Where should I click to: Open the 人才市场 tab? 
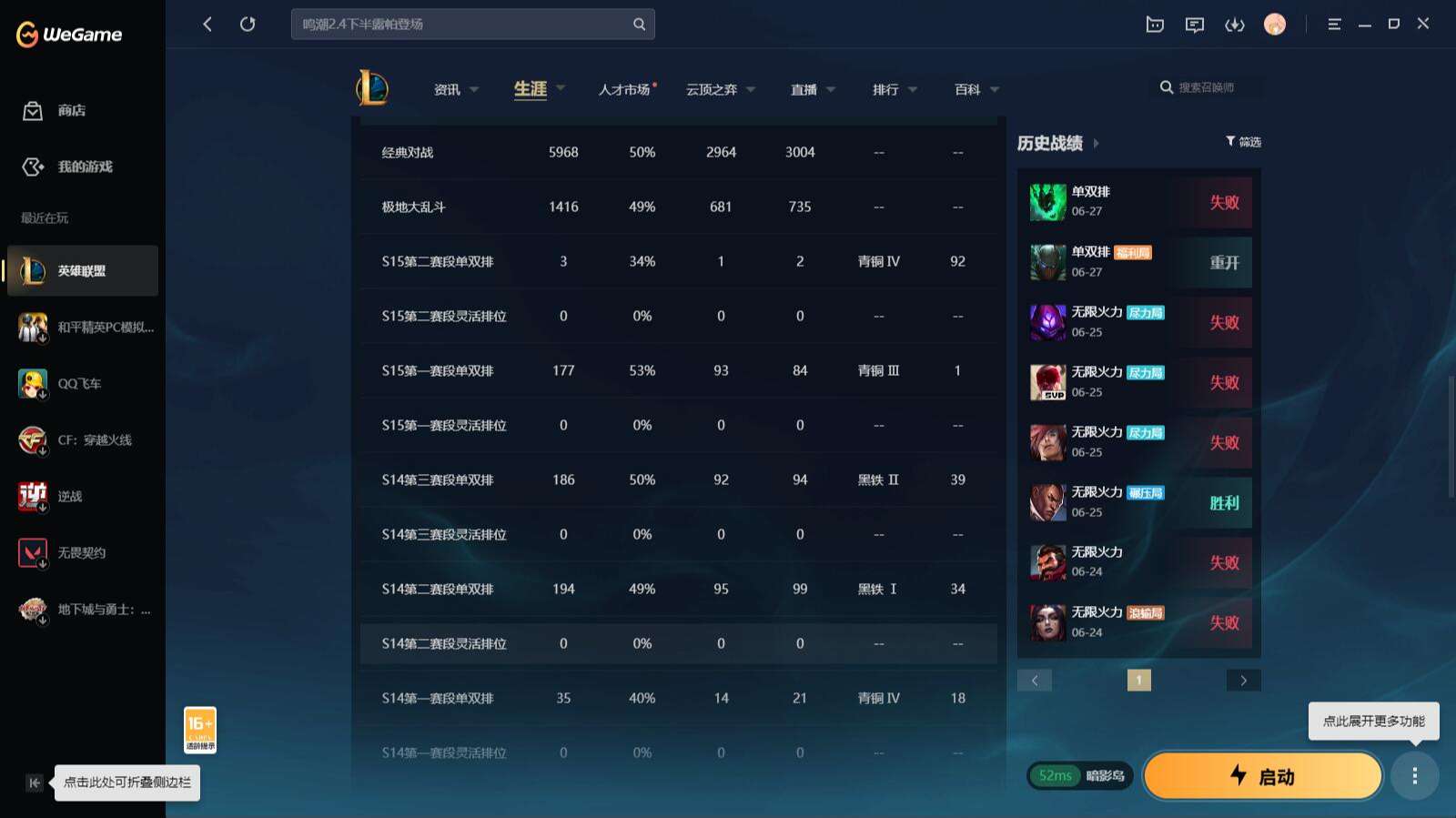pos(625,89)
